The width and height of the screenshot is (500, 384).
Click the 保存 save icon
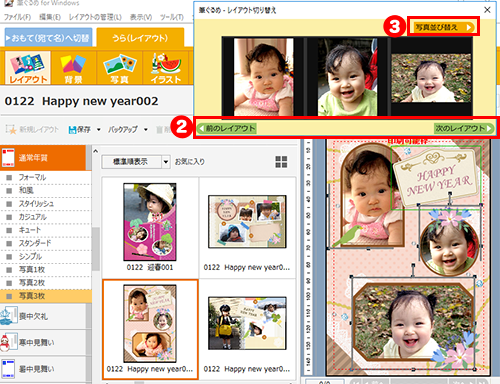coord(72,130)
